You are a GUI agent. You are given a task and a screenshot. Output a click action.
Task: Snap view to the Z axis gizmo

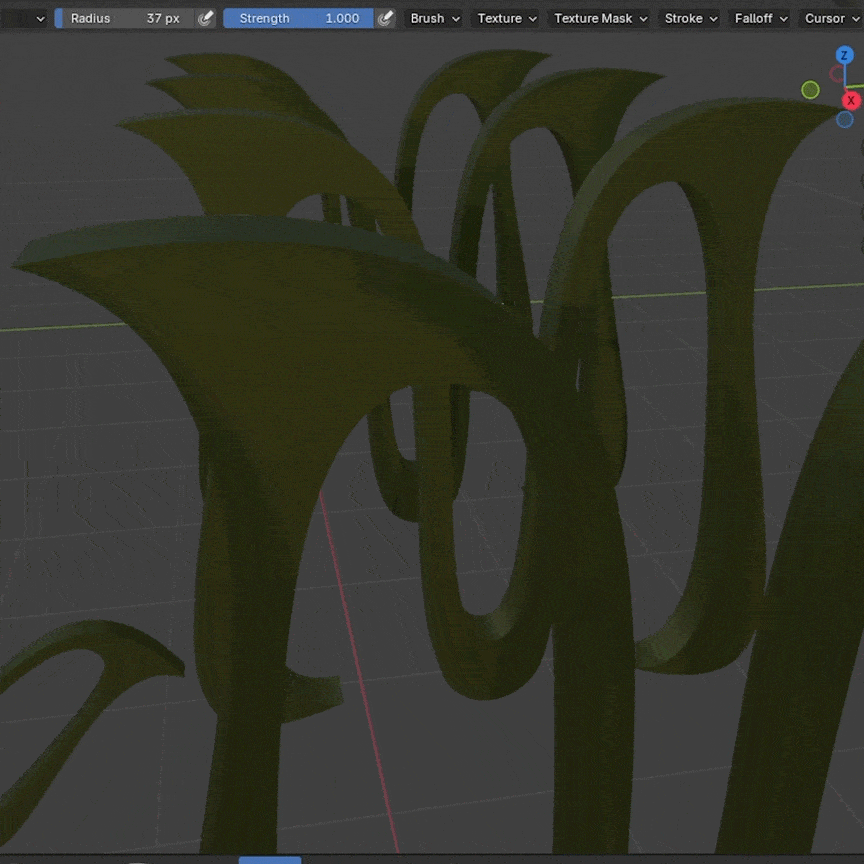844,56
